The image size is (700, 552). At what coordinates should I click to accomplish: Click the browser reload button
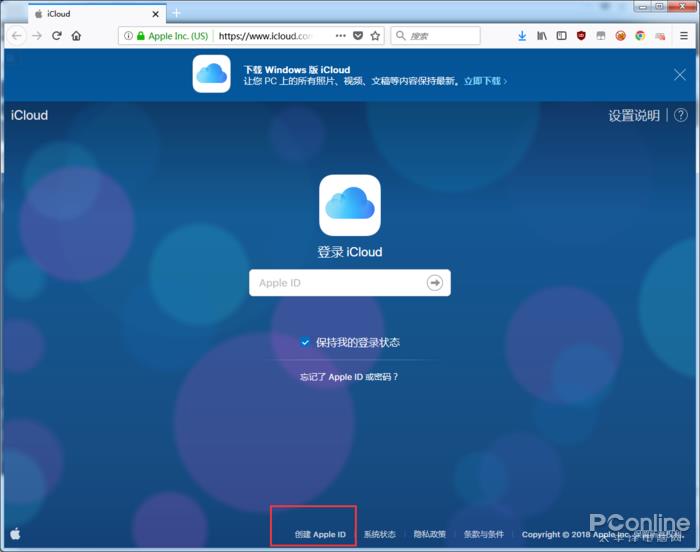click(57, 35)
